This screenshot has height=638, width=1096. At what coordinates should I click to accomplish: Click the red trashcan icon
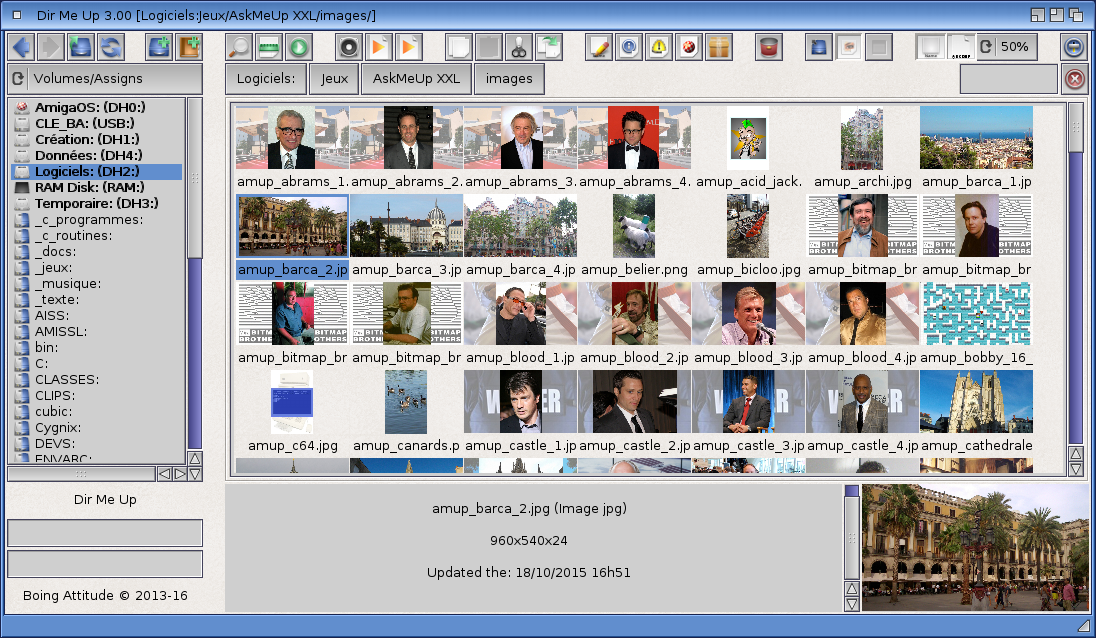pyautogui.click(x=770, y=46)
